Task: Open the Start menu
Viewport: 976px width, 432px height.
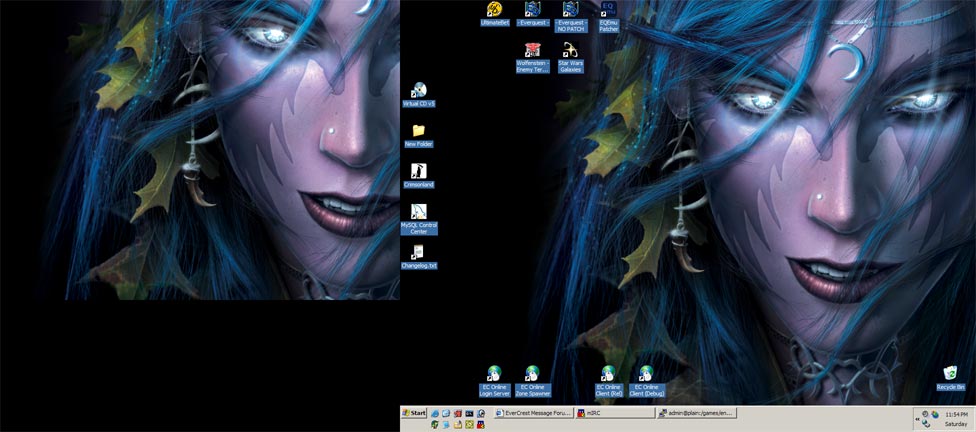Action: click(414, 413)
